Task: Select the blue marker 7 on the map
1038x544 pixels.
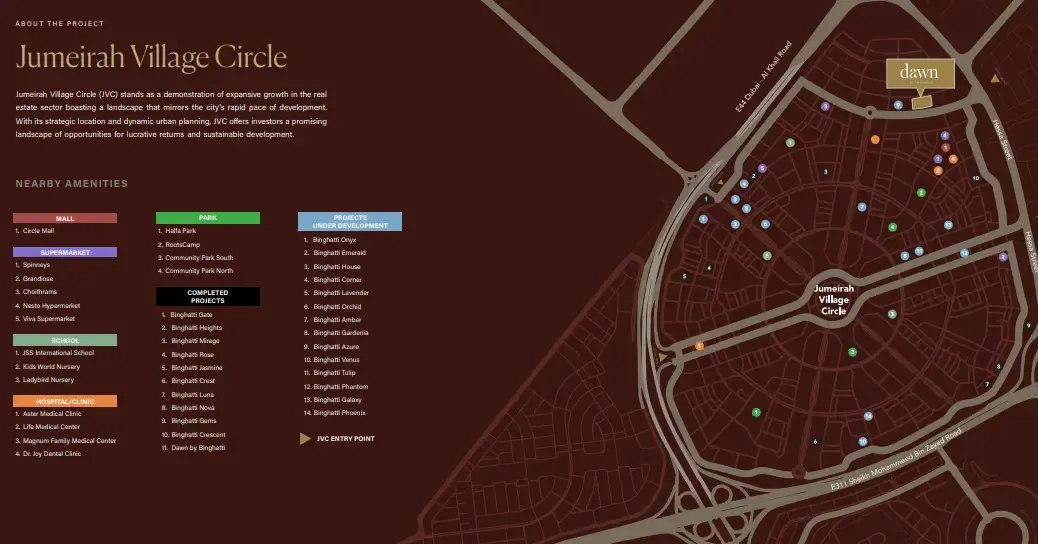Action: (862, 207)
